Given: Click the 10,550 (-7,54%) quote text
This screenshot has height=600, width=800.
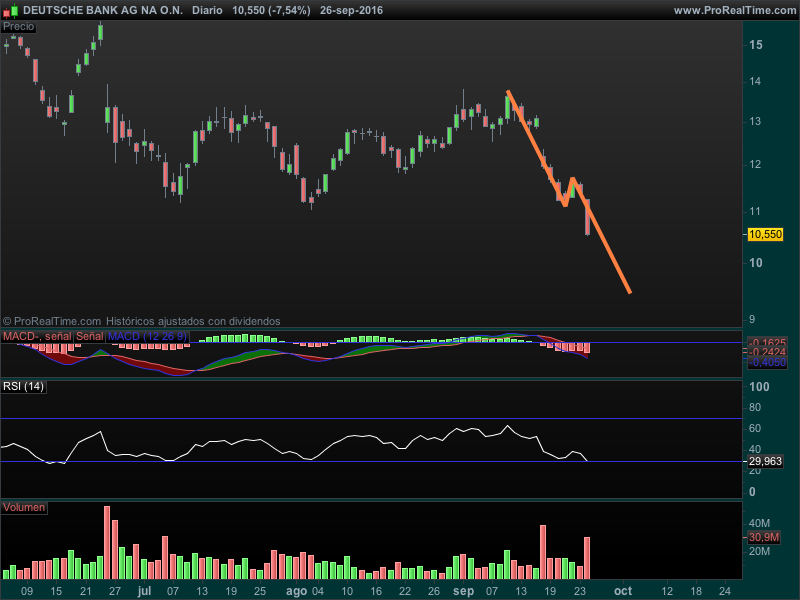Looking at the screenshot, I should 271,10.
